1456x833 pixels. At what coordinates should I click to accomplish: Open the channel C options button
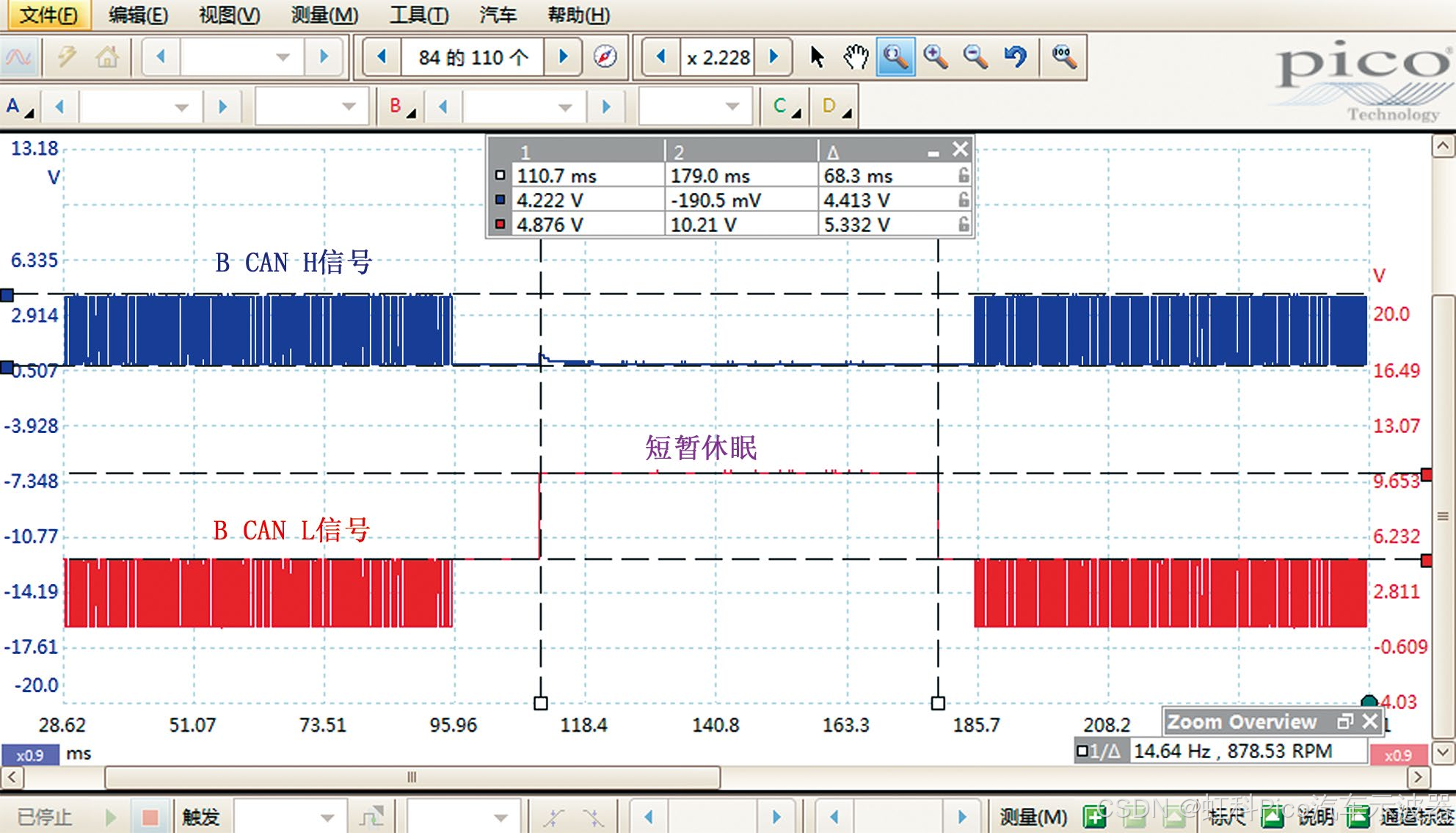786,107
